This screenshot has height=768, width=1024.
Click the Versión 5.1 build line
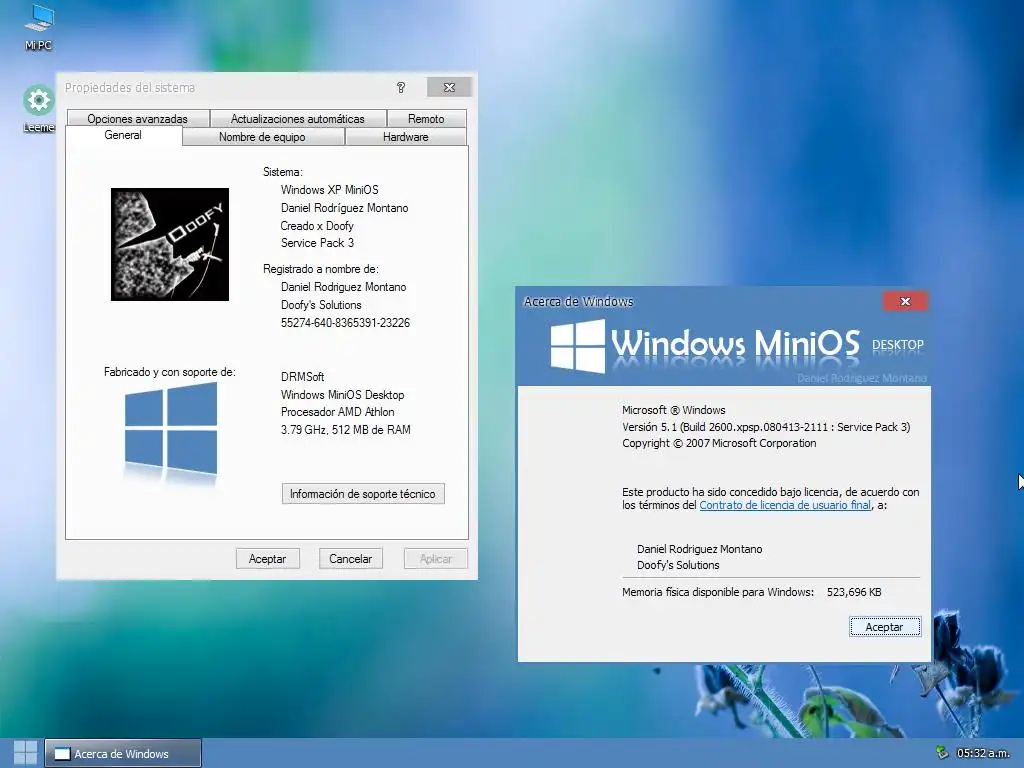pos(766,427)
